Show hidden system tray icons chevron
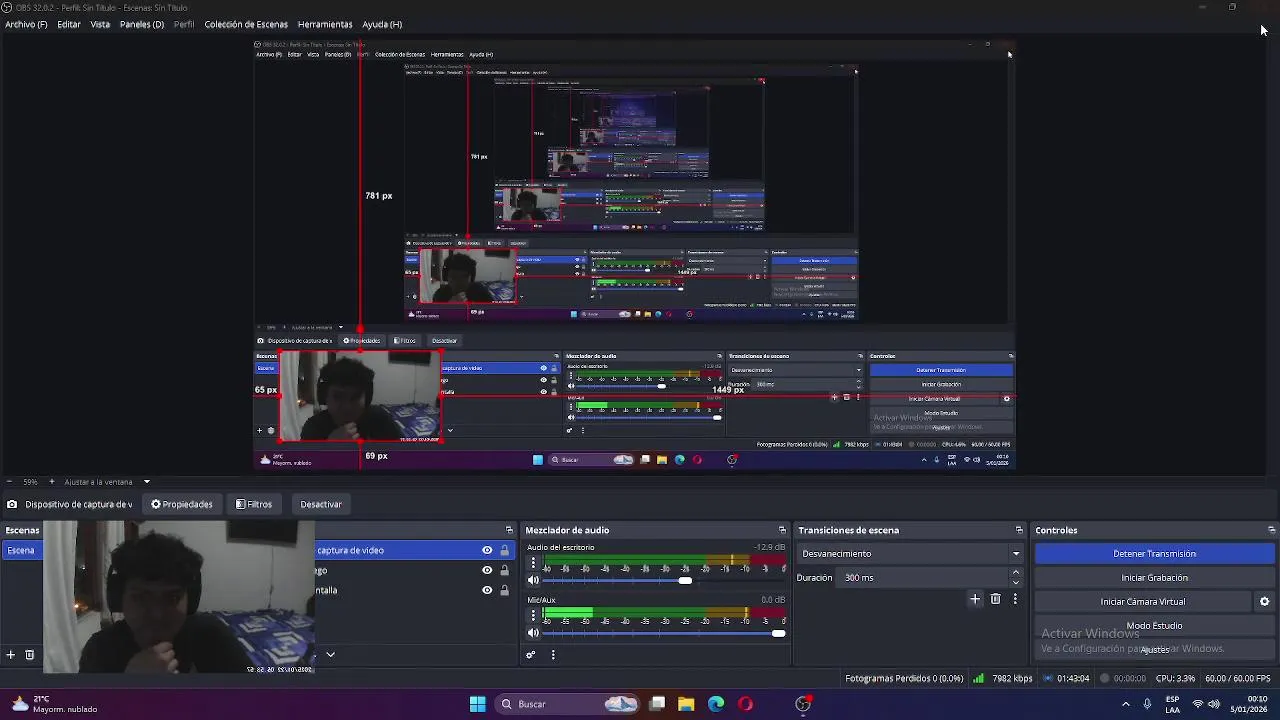 point(1126,704)
